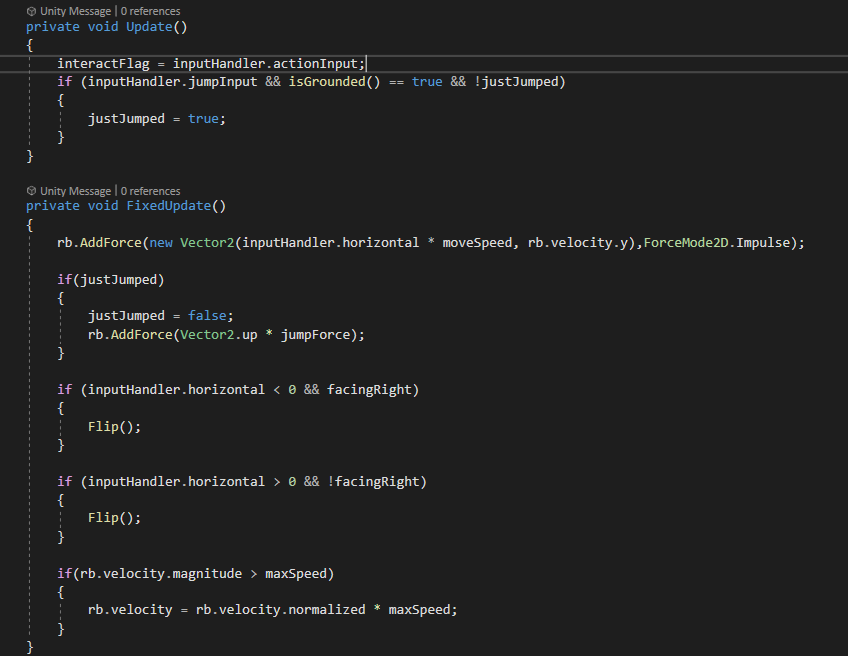This screenshot has width=848, height=656.
Task: Click the Unity icon above FixedUpdate method
Action: click(x=30, y=190)
